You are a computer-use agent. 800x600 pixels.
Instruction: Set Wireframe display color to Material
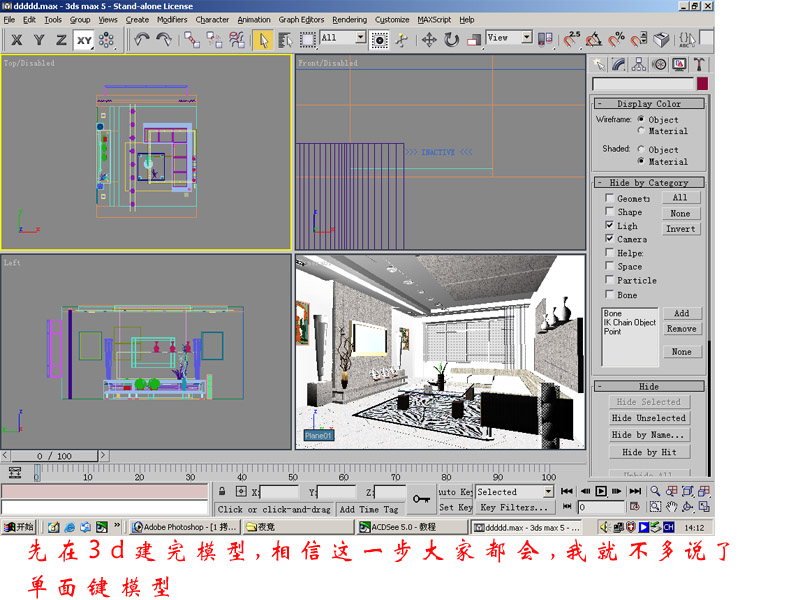tap(641, 131)
